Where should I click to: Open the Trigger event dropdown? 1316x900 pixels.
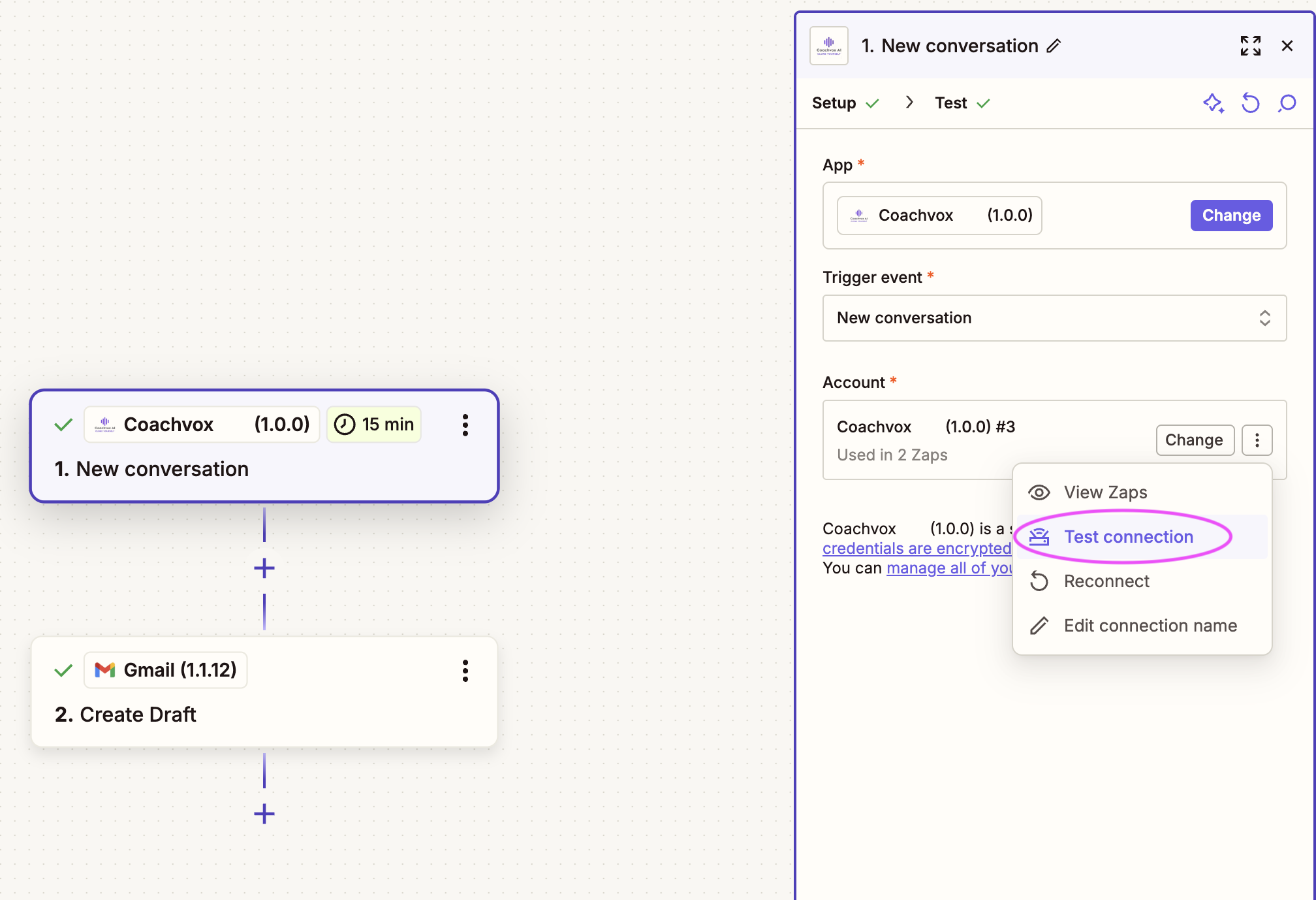click(1054, 318)
